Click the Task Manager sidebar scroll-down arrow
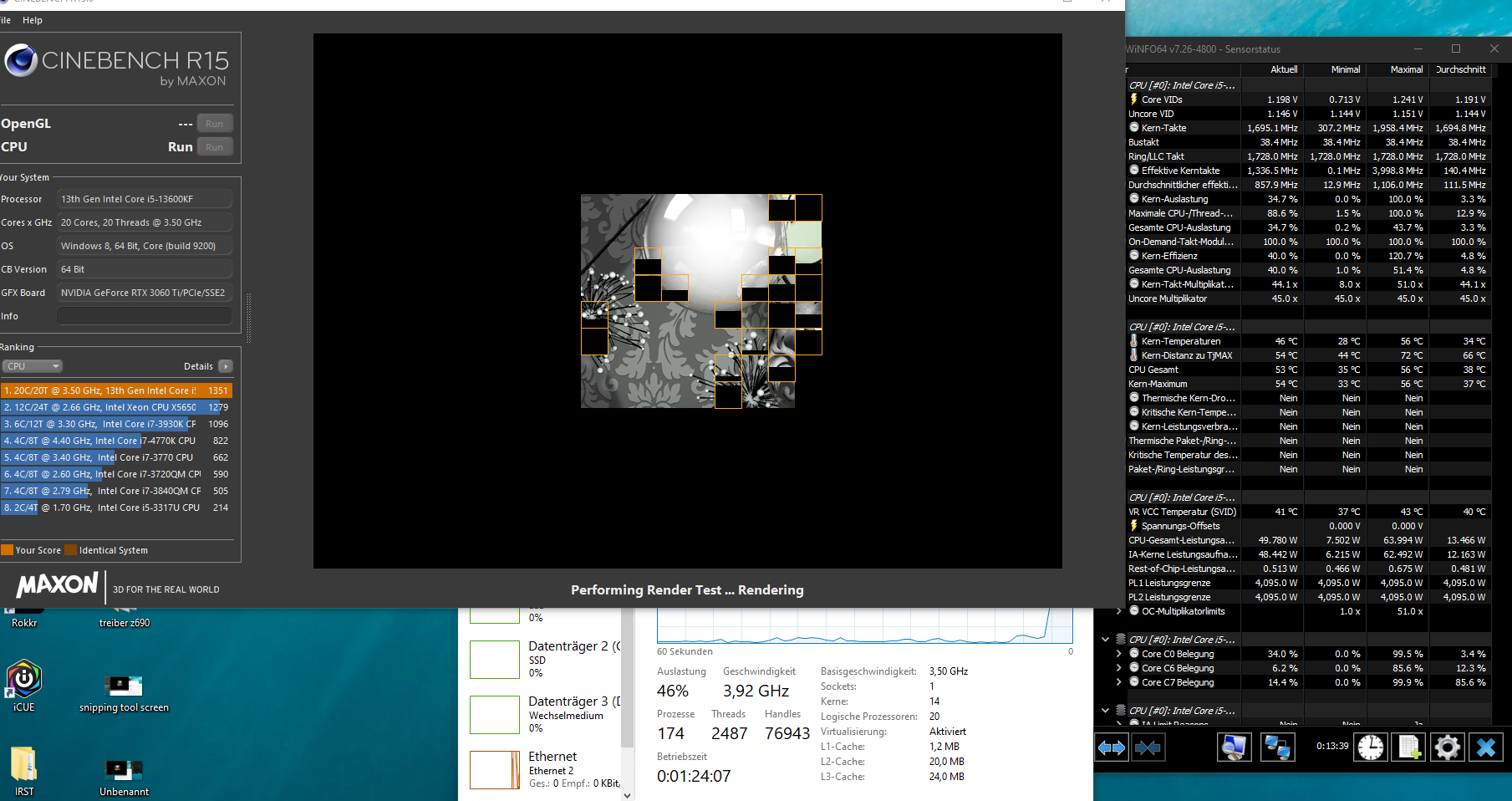This screenshot has width=1512, height=801. tap(628, 795)
